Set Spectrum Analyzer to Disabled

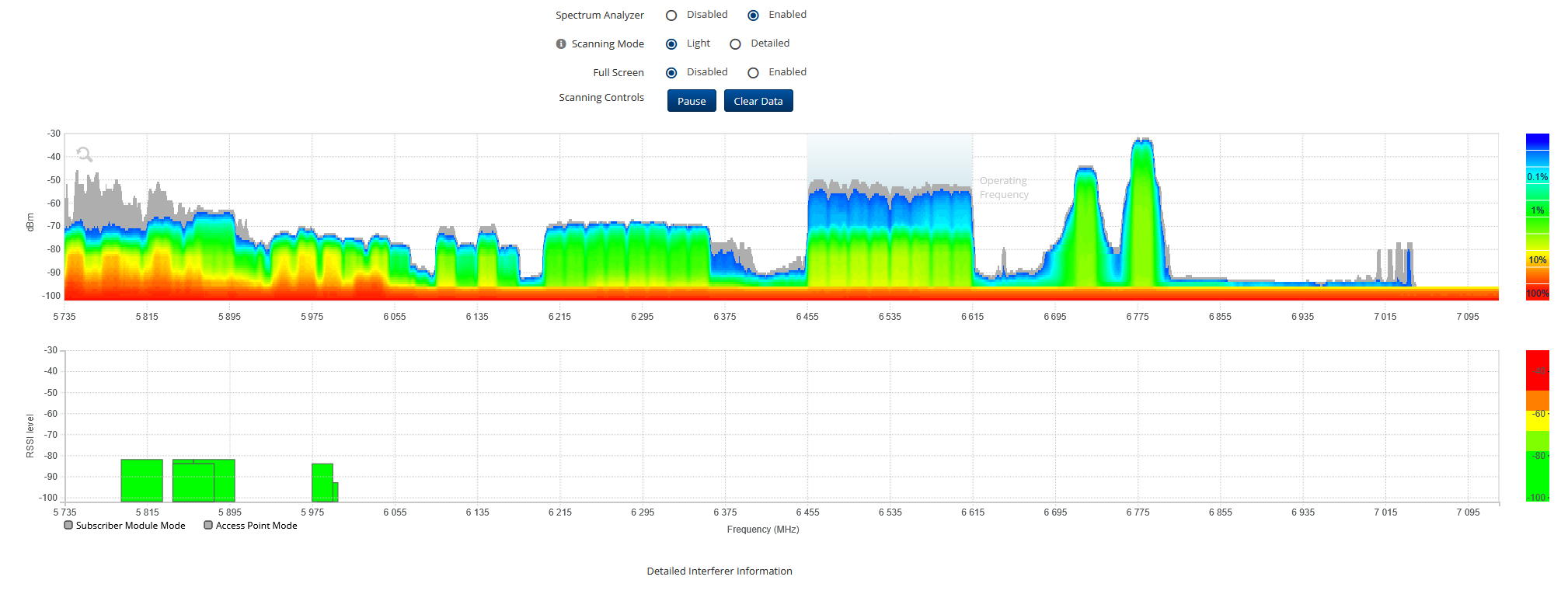pyautogui.click(x=671, y=16)
